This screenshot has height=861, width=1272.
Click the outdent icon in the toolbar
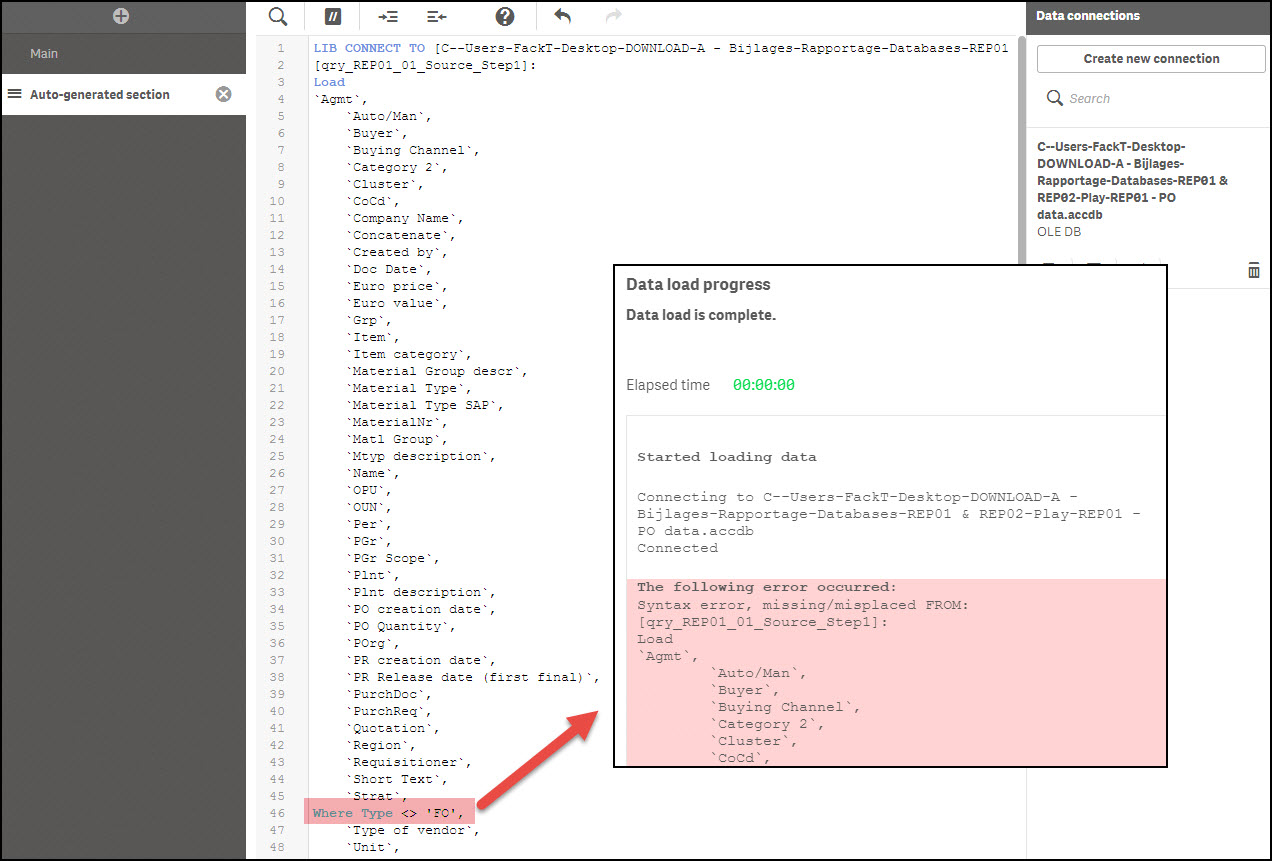click(x=436, y=16)
